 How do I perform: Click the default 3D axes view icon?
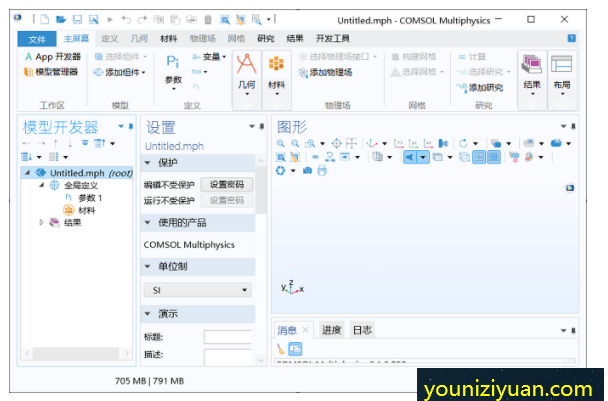(371, 143)
